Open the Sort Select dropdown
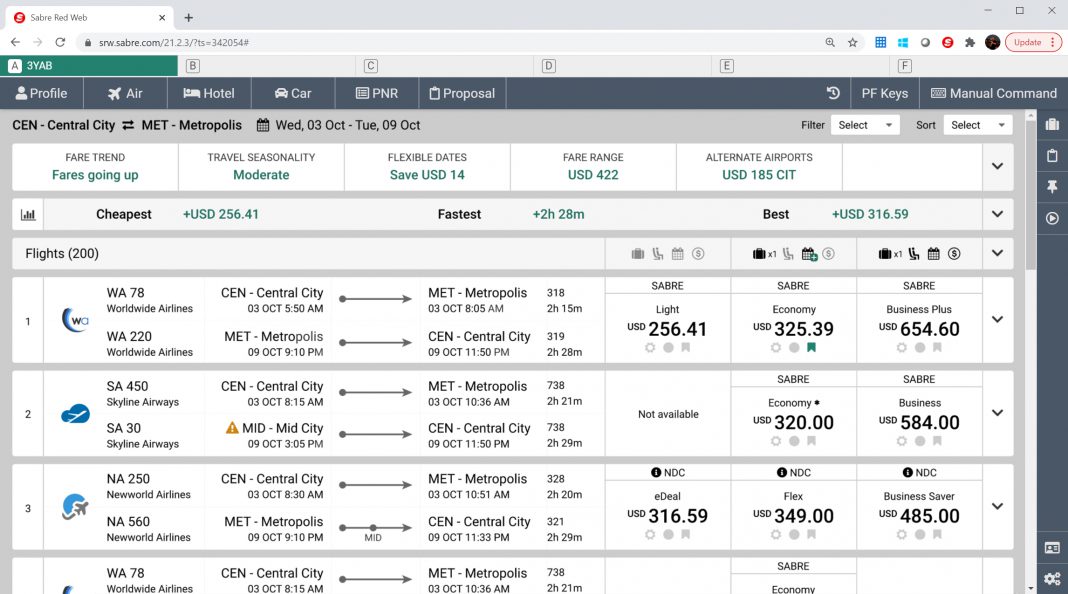 [977, 125]
